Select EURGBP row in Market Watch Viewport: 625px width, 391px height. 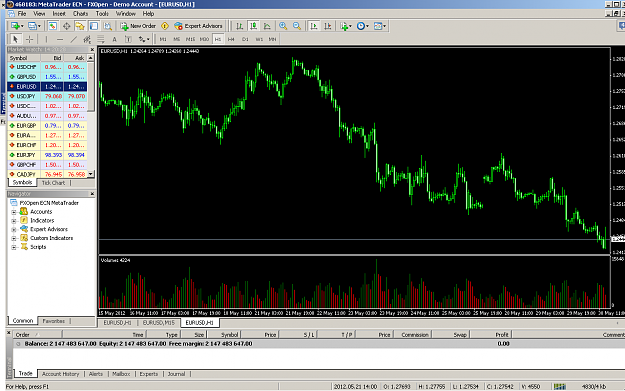(x=47, y=126)
